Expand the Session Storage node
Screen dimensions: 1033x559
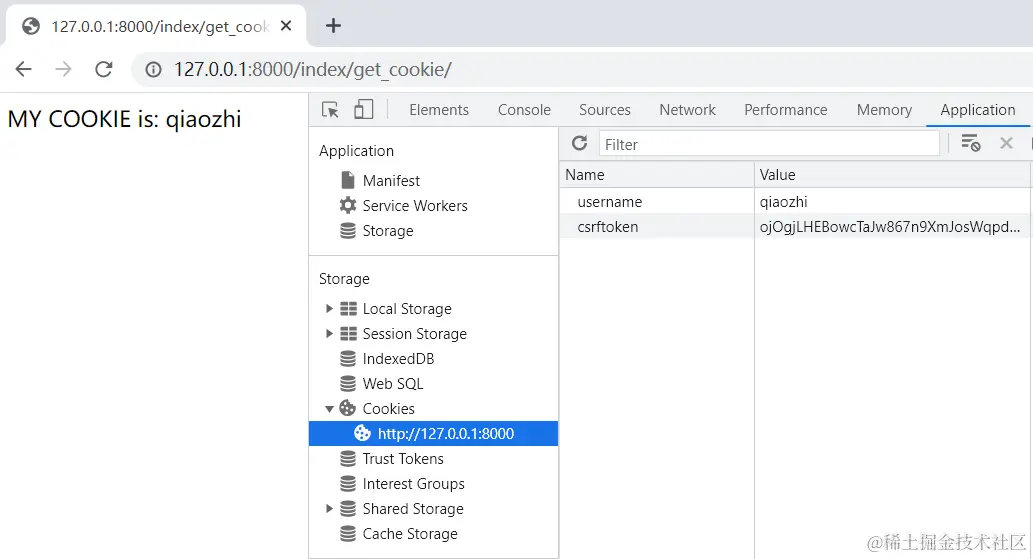(x=330, y=334)
